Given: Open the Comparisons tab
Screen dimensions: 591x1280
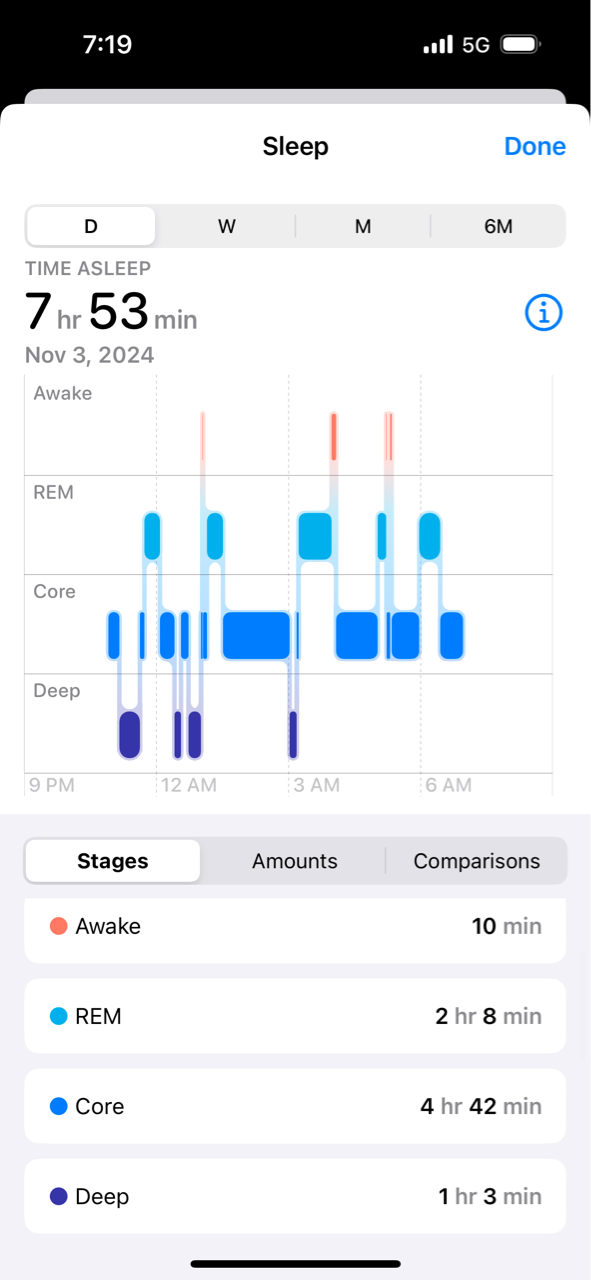Looking at the screenshot, I should [477, 861].
